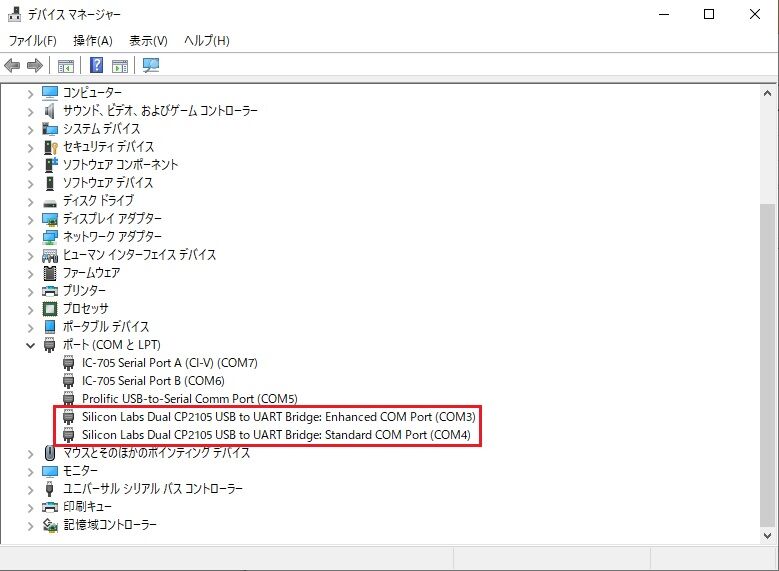This screenshot has width=779, height=571.
Task: Expand the ディスク ドライブ node
Action: click(30, 202)
